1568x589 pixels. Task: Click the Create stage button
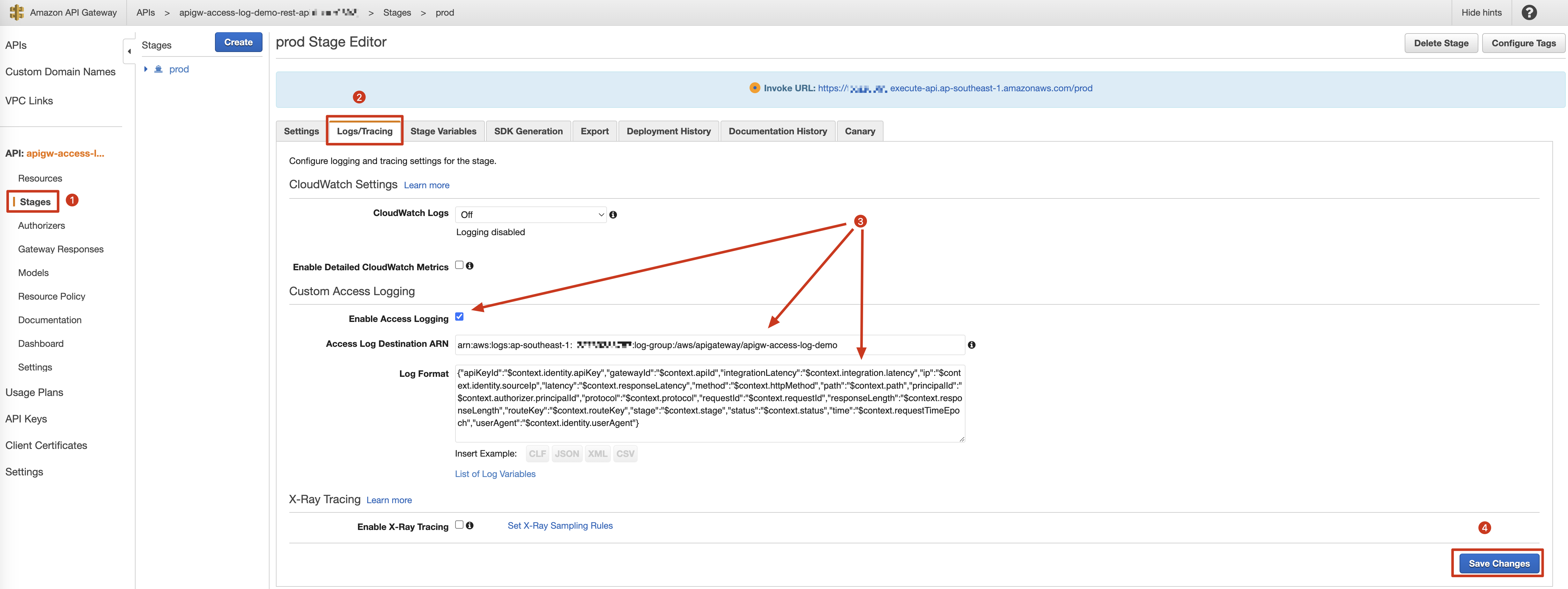tap(238, 42)
